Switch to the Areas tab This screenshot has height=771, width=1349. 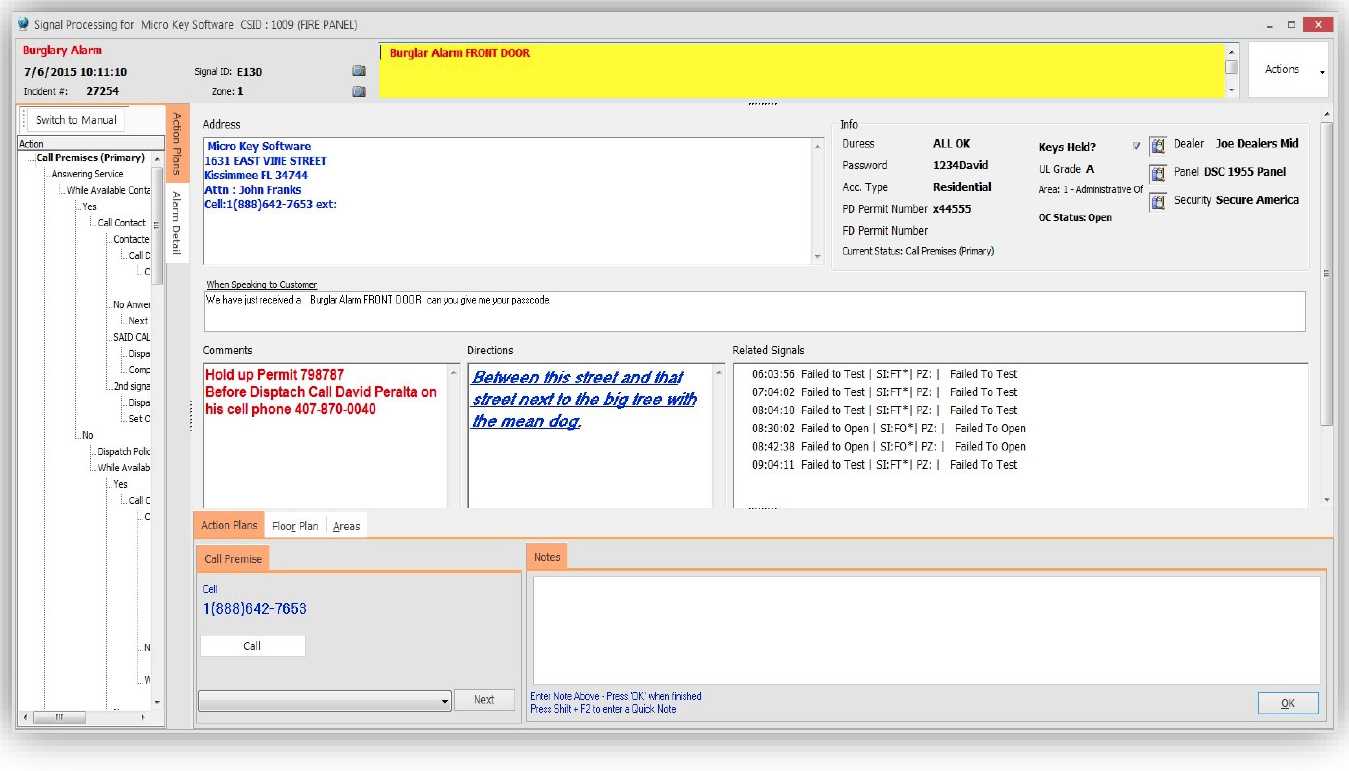coord(345,524)
